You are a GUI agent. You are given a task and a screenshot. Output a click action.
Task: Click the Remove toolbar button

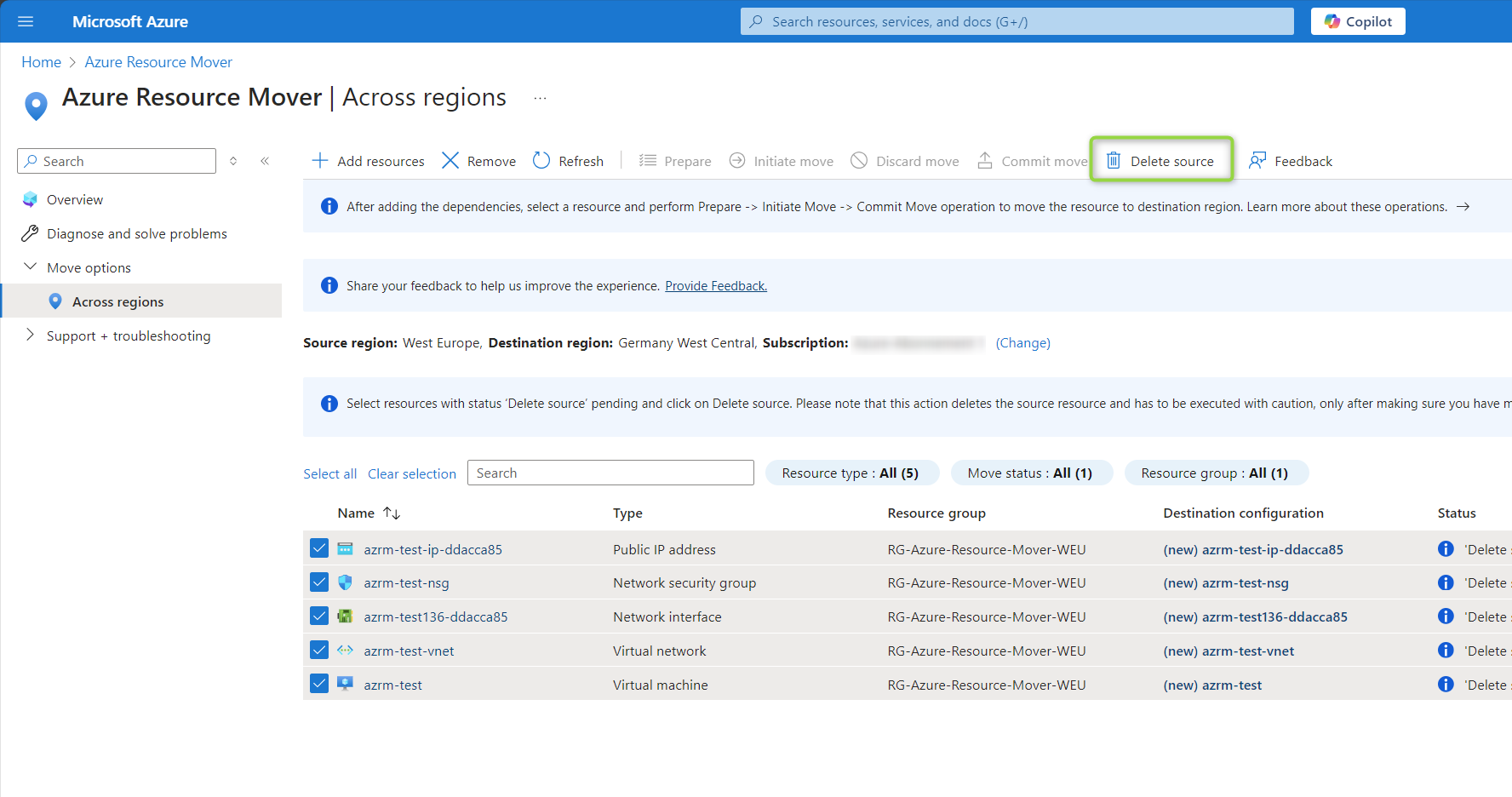click(479, 161)
